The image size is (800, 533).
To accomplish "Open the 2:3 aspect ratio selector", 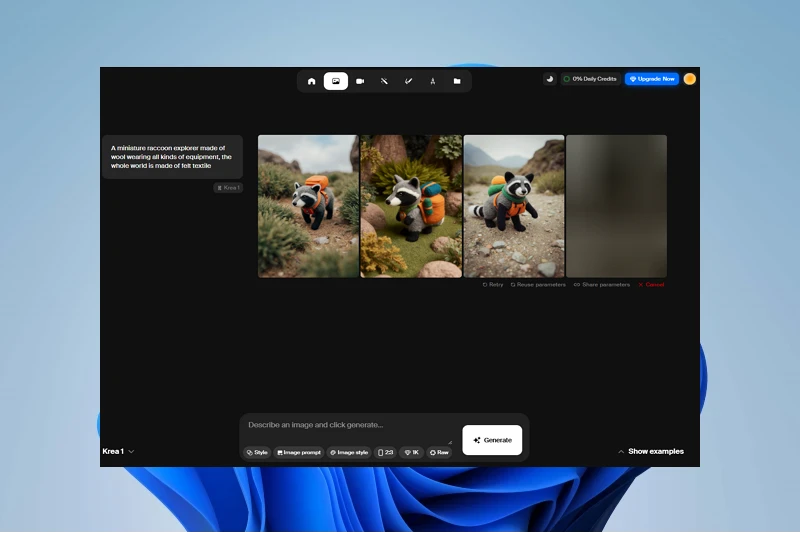I will click(x=385, y=452).
